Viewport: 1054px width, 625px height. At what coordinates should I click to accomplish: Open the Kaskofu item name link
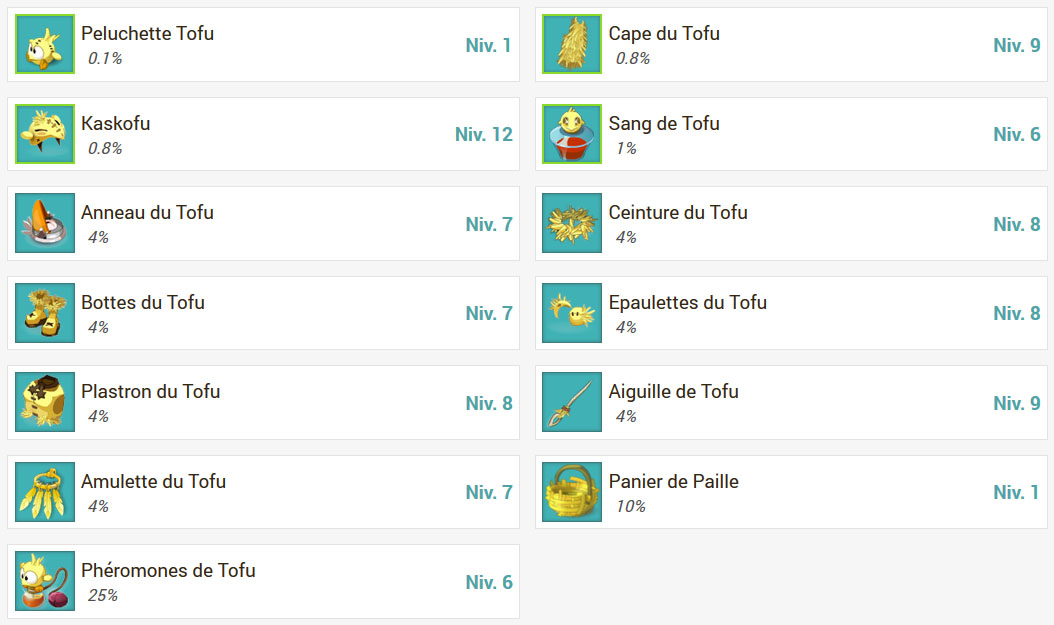coord(116,124)
